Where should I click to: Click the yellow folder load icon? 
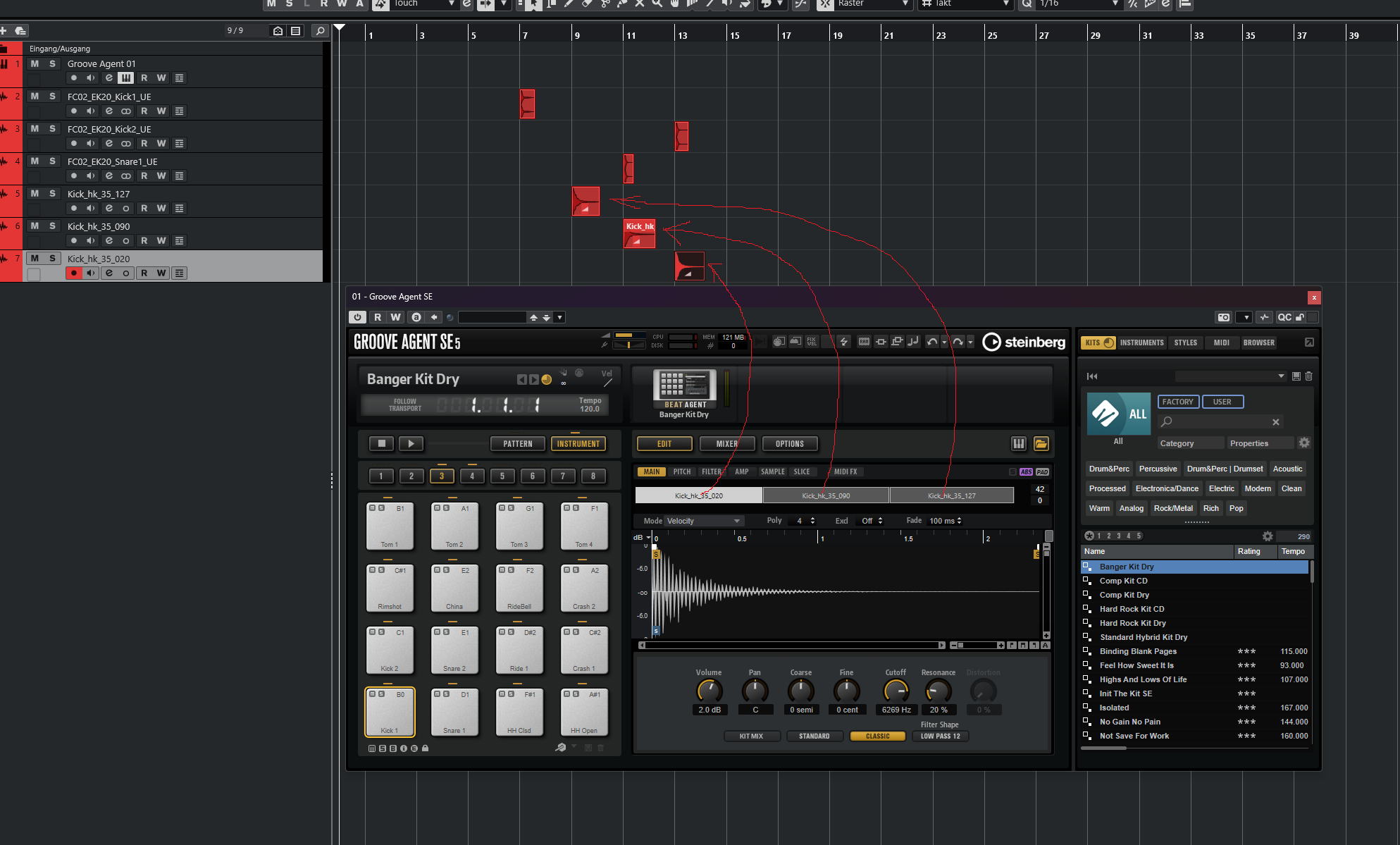(x=1041, y=443)
